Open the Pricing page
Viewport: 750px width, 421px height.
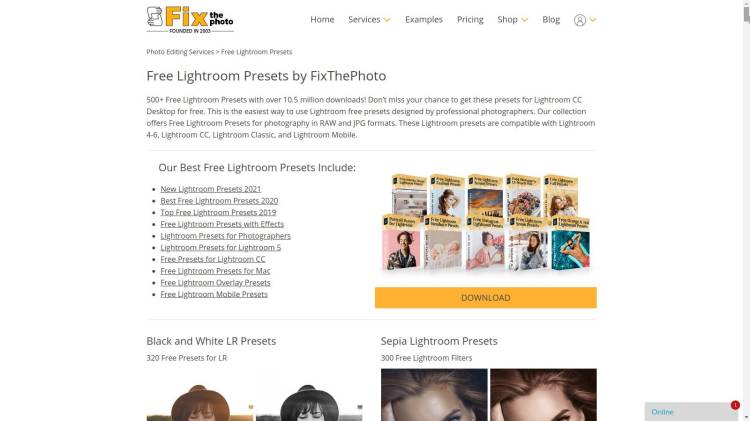point(470,20)
